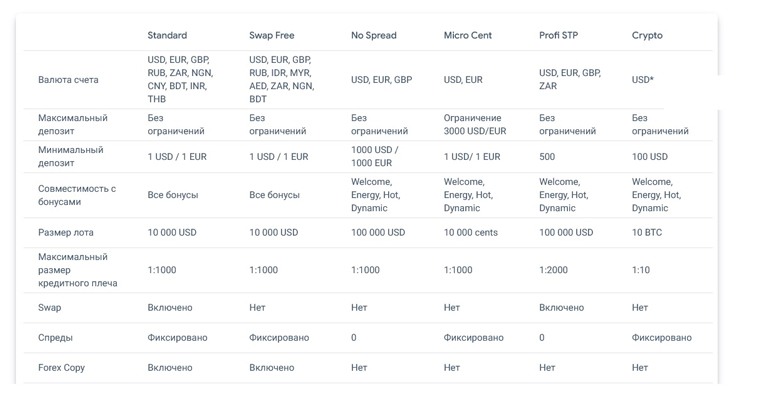Screen dimensions: 770x408
Task: Click the "Размер лота" row label
Action: point(66,232)
